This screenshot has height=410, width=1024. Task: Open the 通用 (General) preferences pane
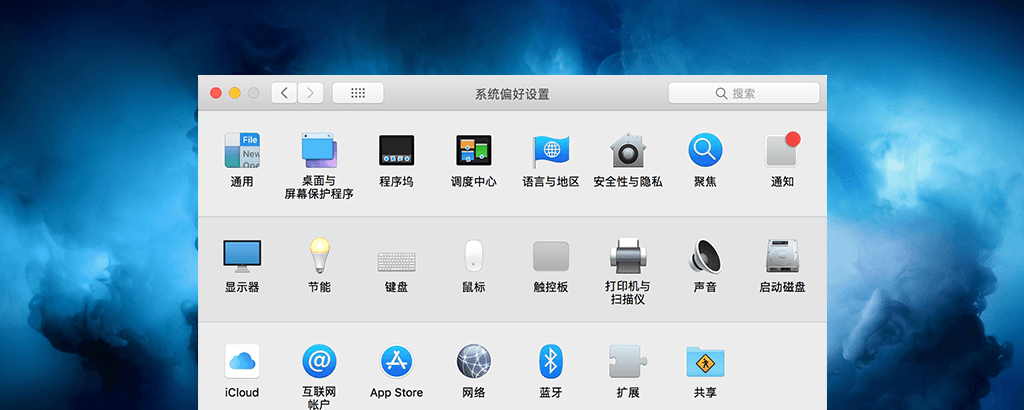coord(242,151)
